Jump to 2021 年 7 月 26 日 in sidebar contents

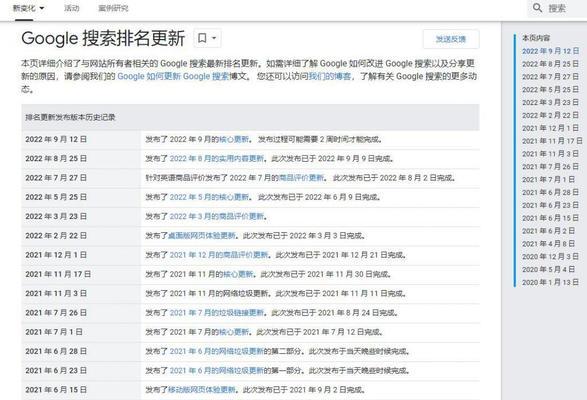coord(550,167)
